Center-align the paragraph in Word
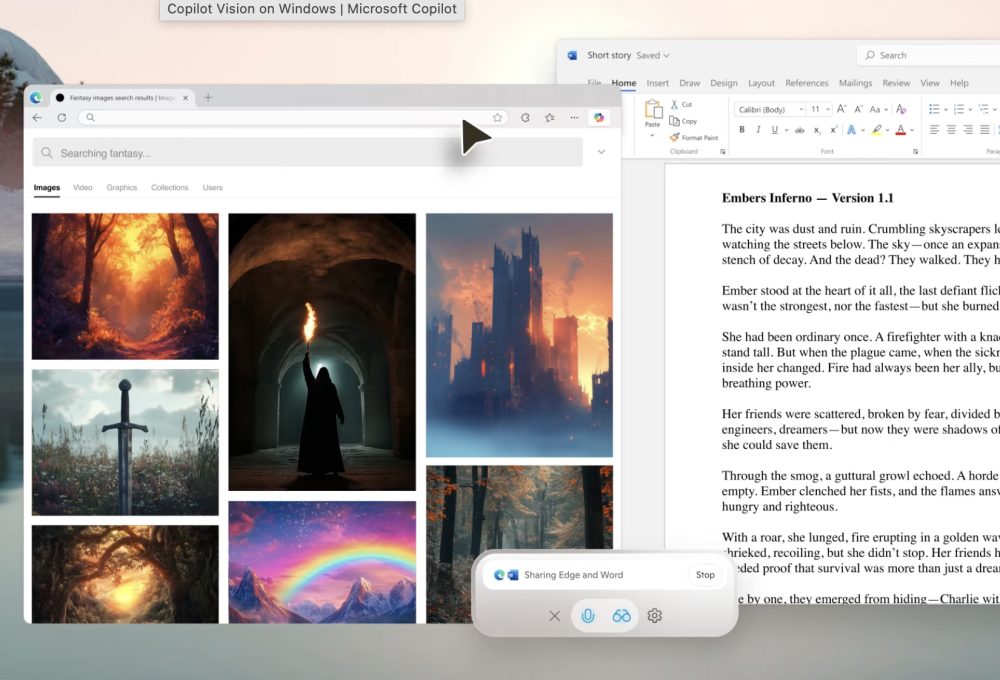This screenshot has height=680, width=1000. pos(951,129)
